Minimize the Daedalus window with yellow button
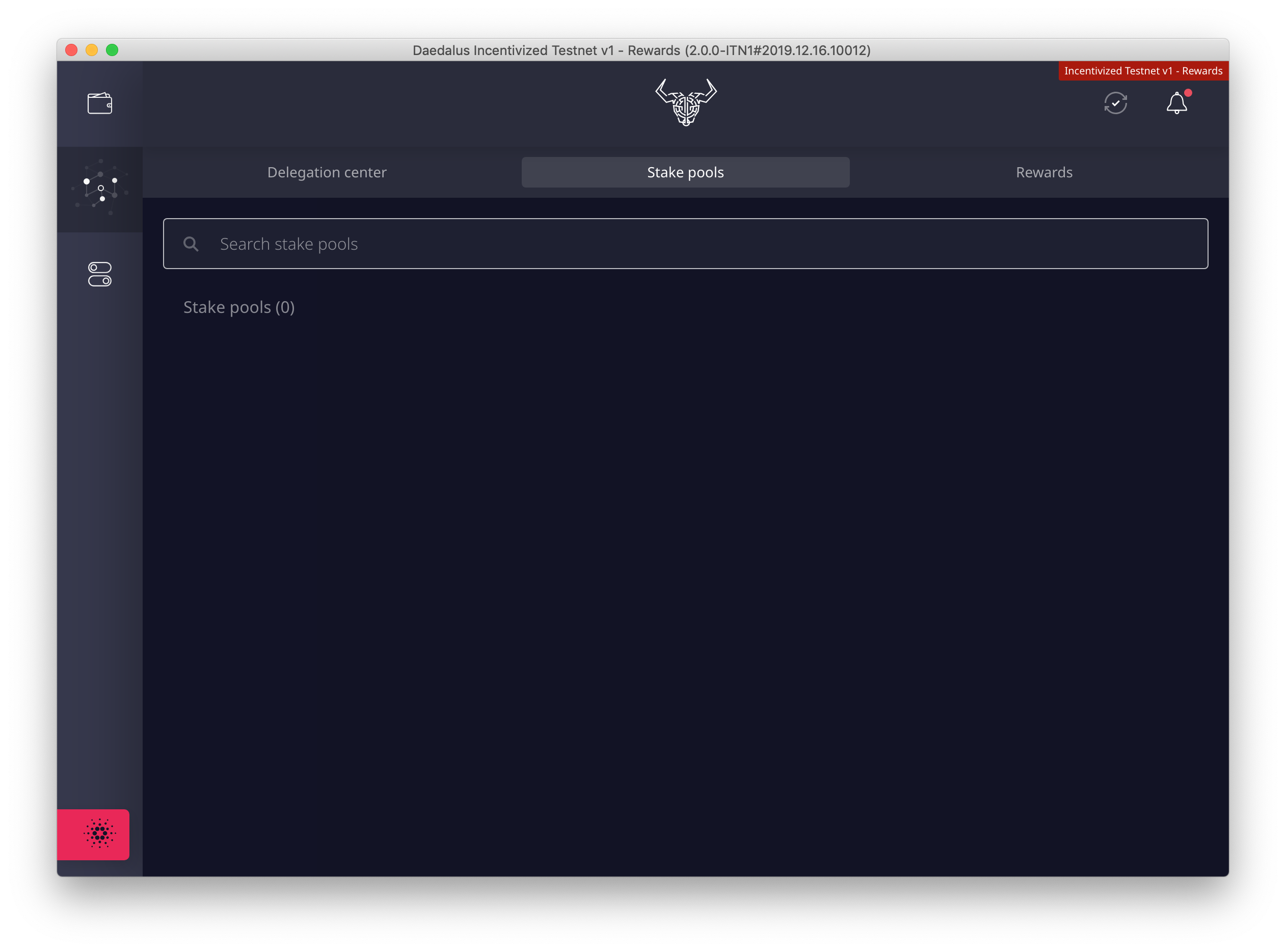The width and height of the screenshot is (1286, 952). [x=92, y=50]
